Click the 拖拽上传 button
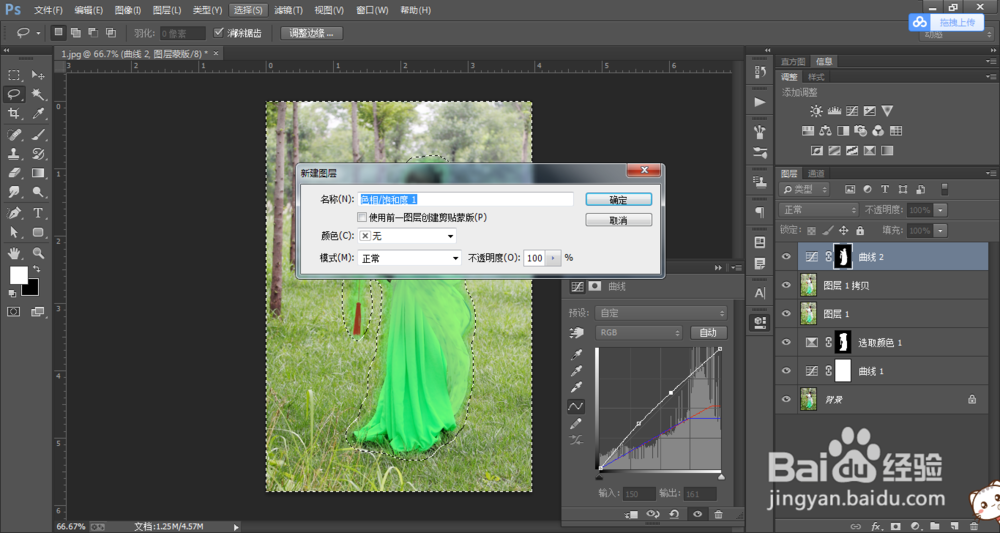This screenshot has width=1000, height=533. click(x=946, y=22)
